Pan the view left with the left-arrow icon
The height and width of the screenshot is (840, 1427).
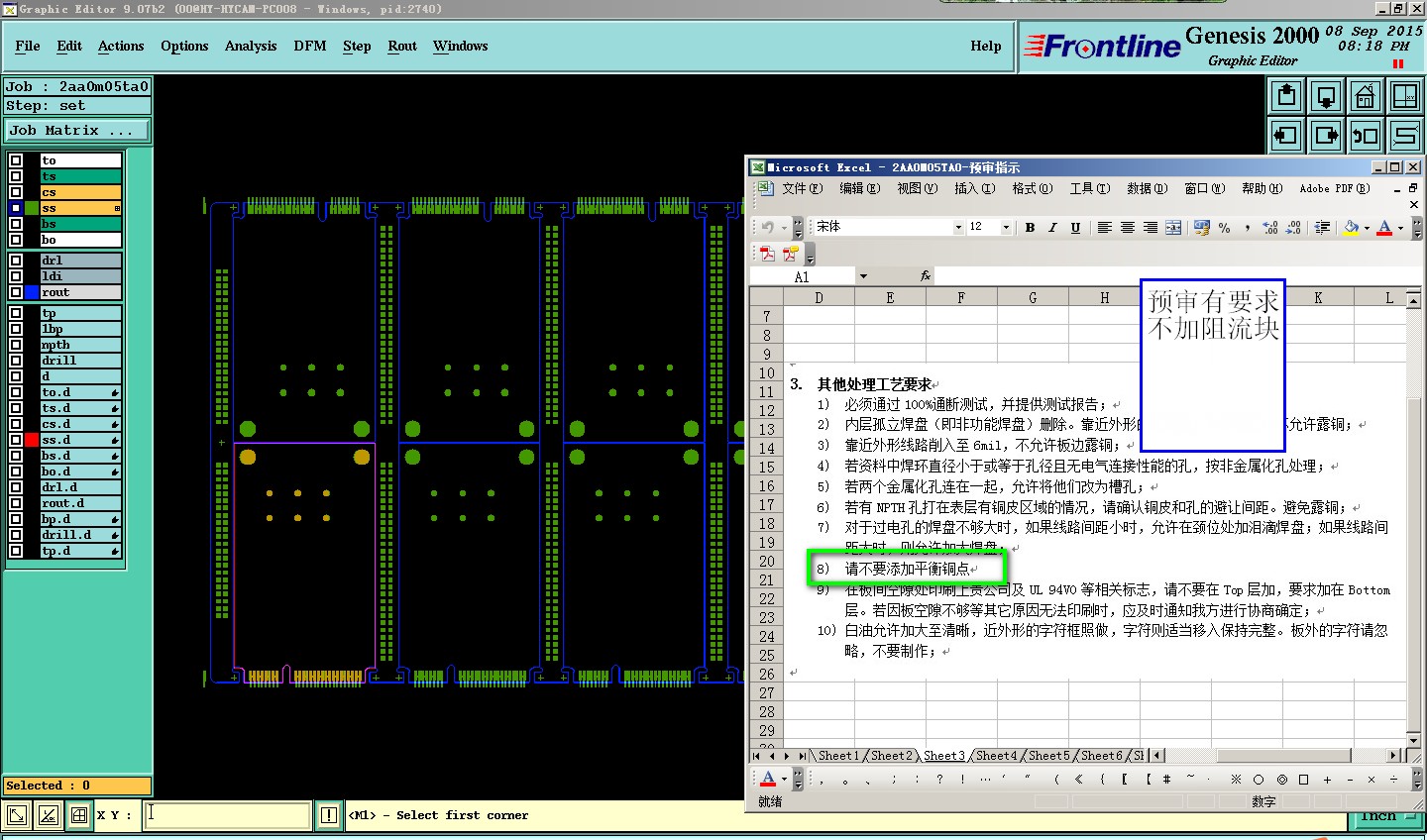point(1286,136)
